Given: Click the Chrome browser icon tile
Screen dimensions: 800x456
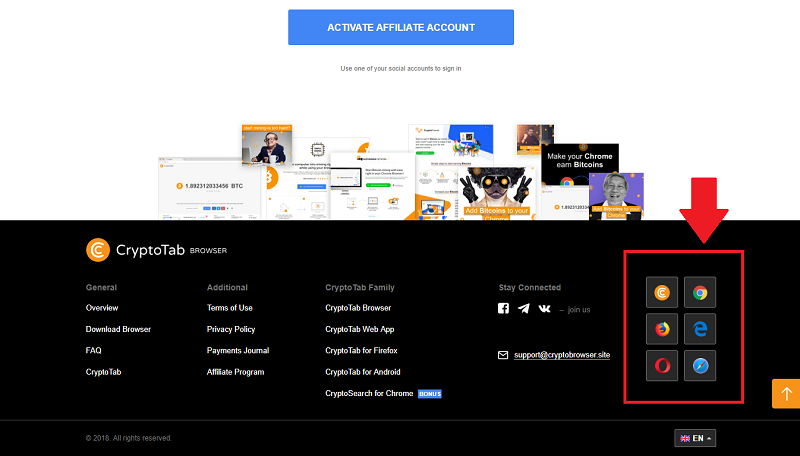Looking at the screenshot, I should [x=700, y=293].
